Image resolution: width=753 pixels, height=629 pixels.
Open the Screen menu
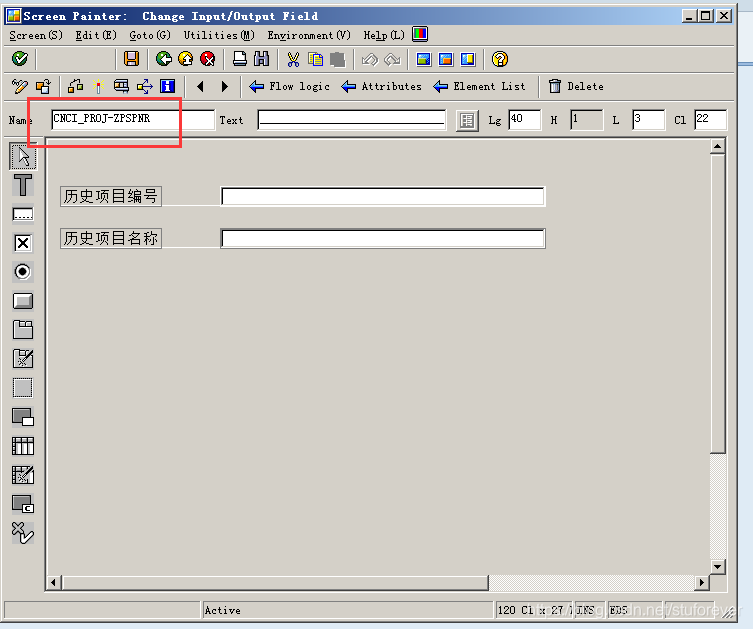tap(36, 35)
